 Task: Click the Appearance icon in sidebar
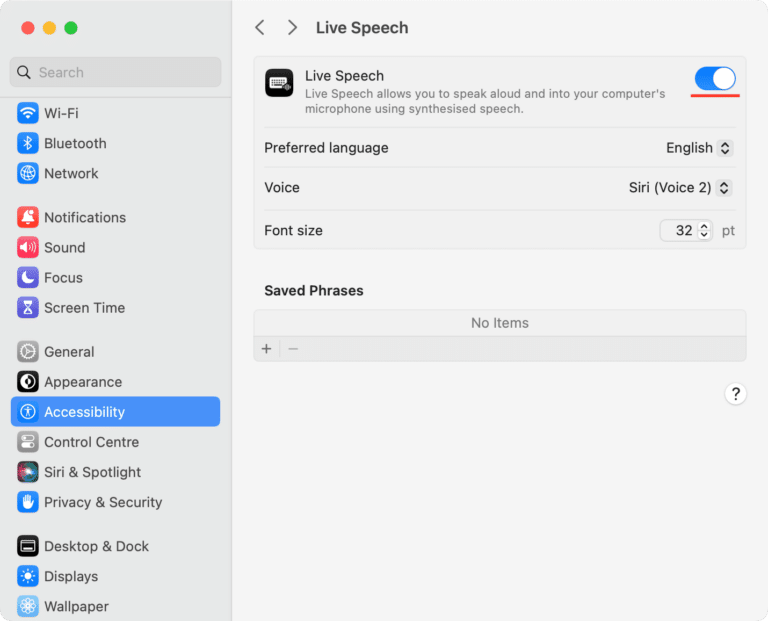tap(28, 382)
